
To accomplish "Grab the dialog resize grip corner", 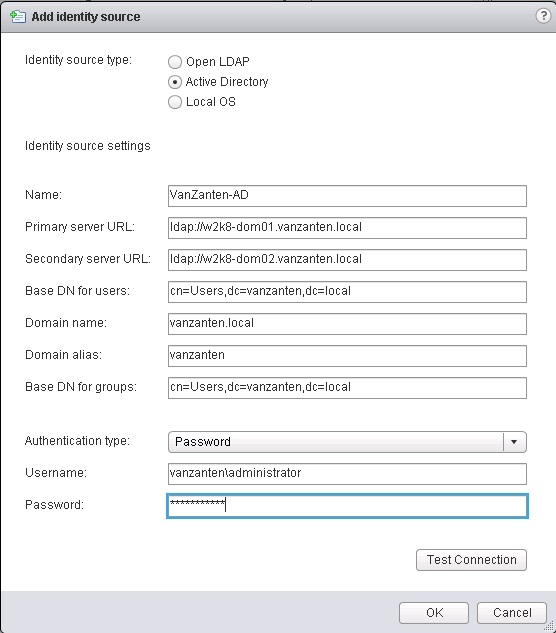I will pos(549,626).
